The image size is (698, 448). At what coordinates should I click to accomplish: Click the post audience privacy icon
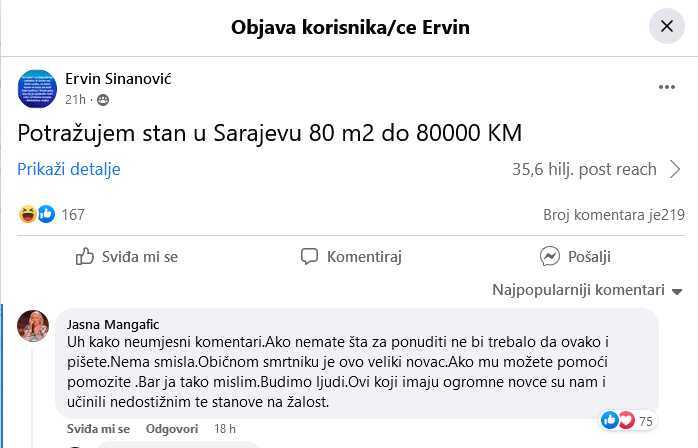(103, 100)
